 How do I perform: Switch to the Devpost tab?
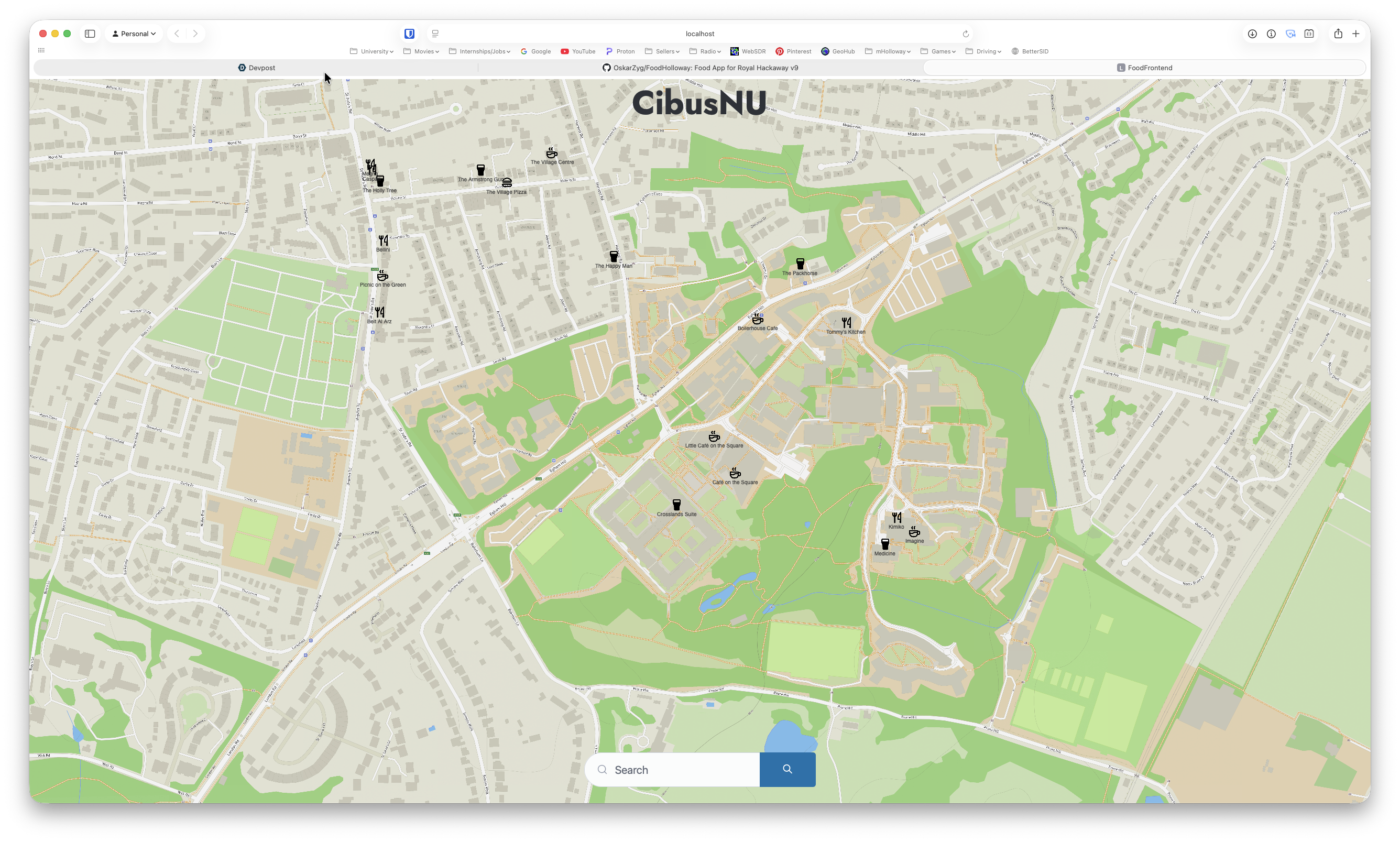[x=256, y=68]
